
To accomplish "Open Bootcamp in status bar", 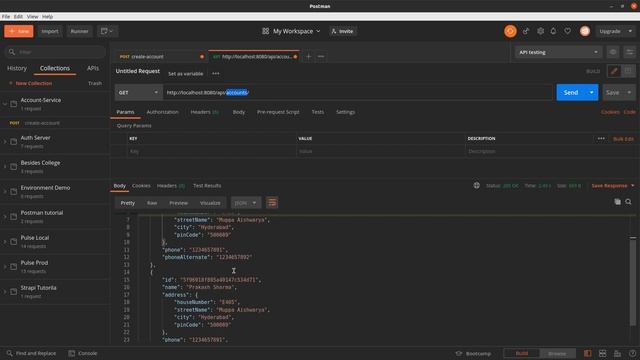I will (x=473, y=353).
